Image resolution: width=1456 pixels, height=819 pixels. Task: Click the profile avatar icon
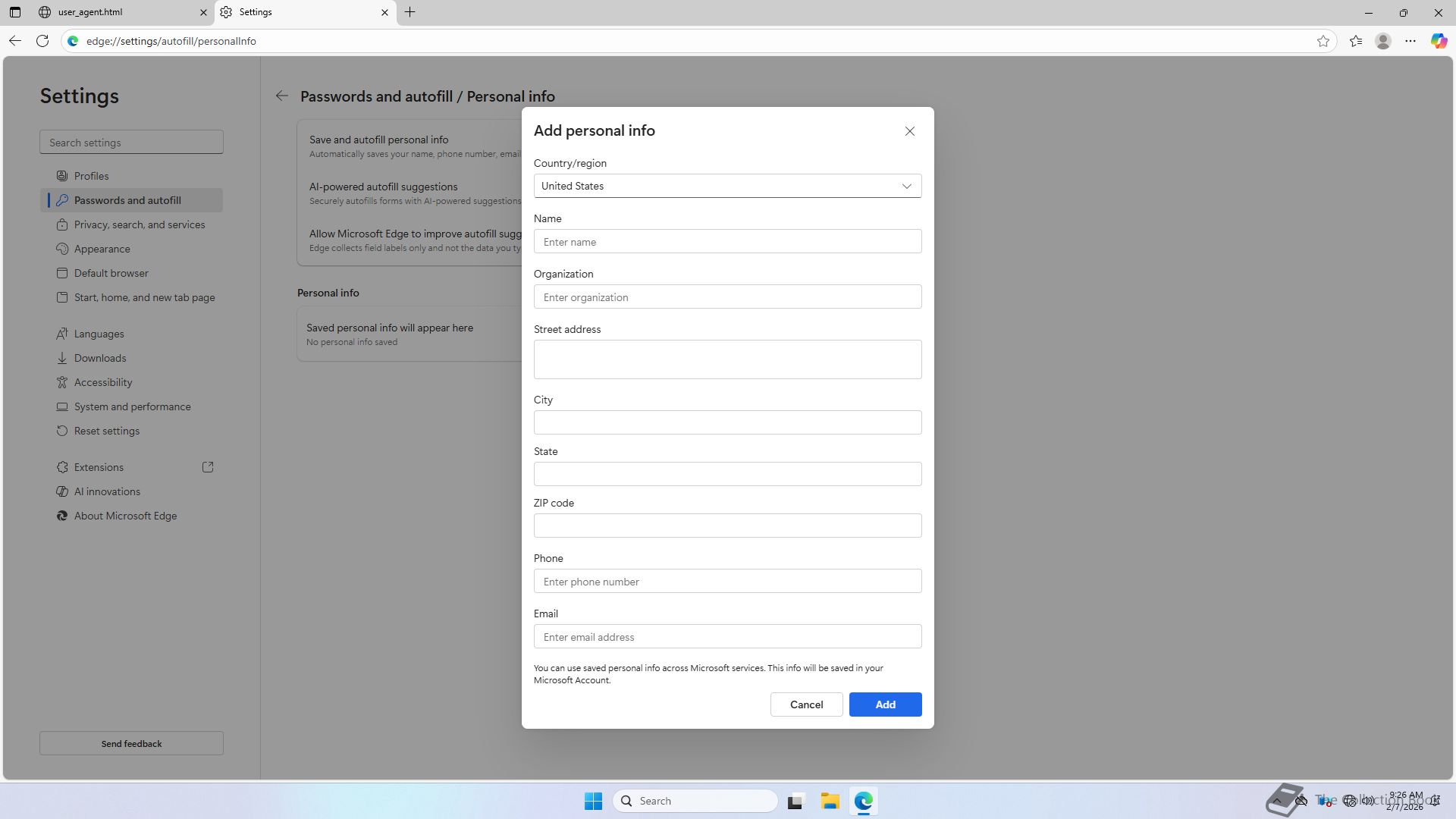coord(1383,41)
